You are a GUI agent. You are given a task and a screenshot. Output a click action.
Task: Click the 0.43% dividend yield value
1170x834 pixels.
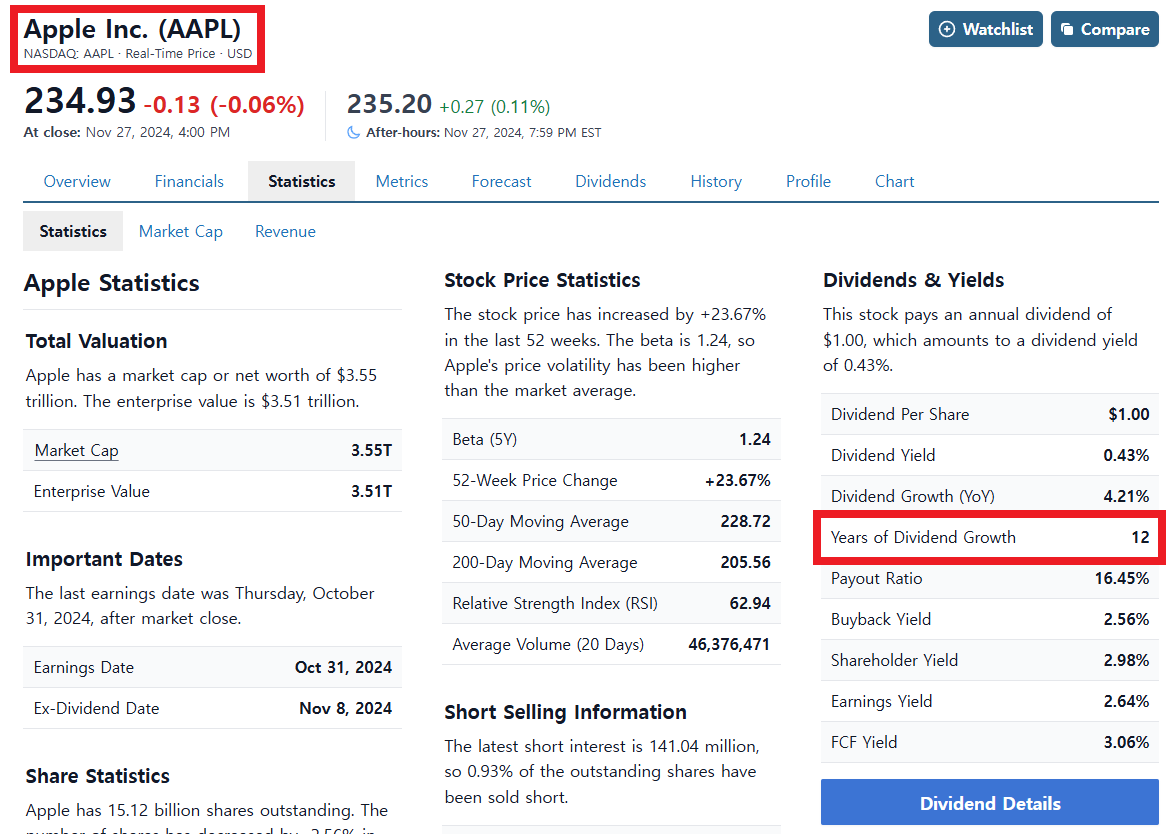tap(1126, 456)
